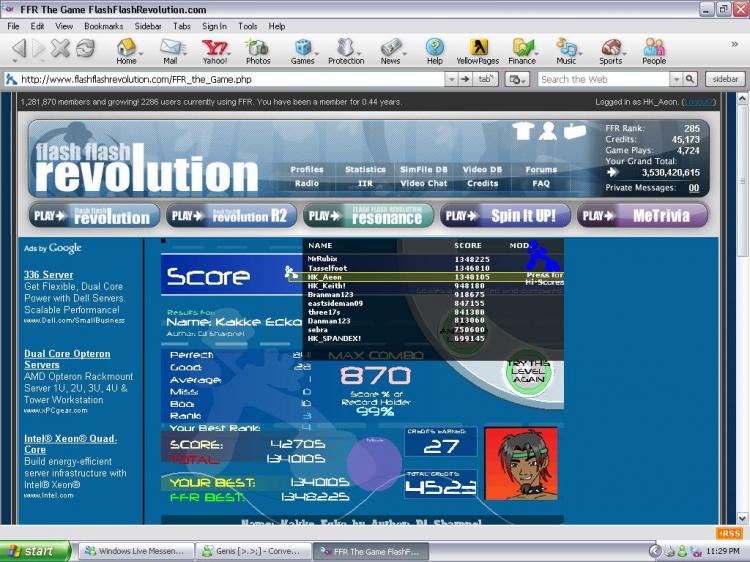Open the Edit menu
This screenshot has height=562, width=750.
[37, 26]
